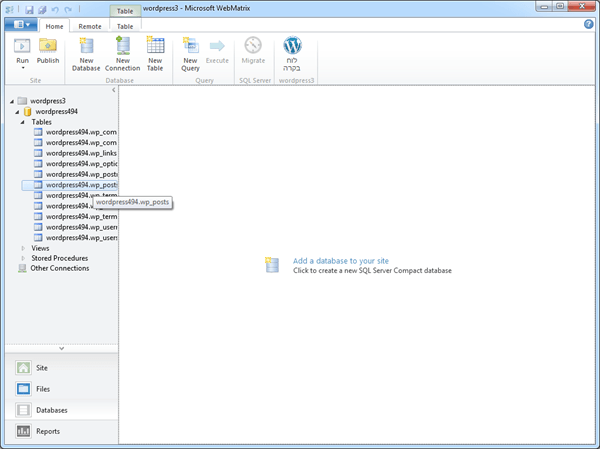600x449 pixels.
Task: Click the Reports chart icon
Action: (23, 431)
